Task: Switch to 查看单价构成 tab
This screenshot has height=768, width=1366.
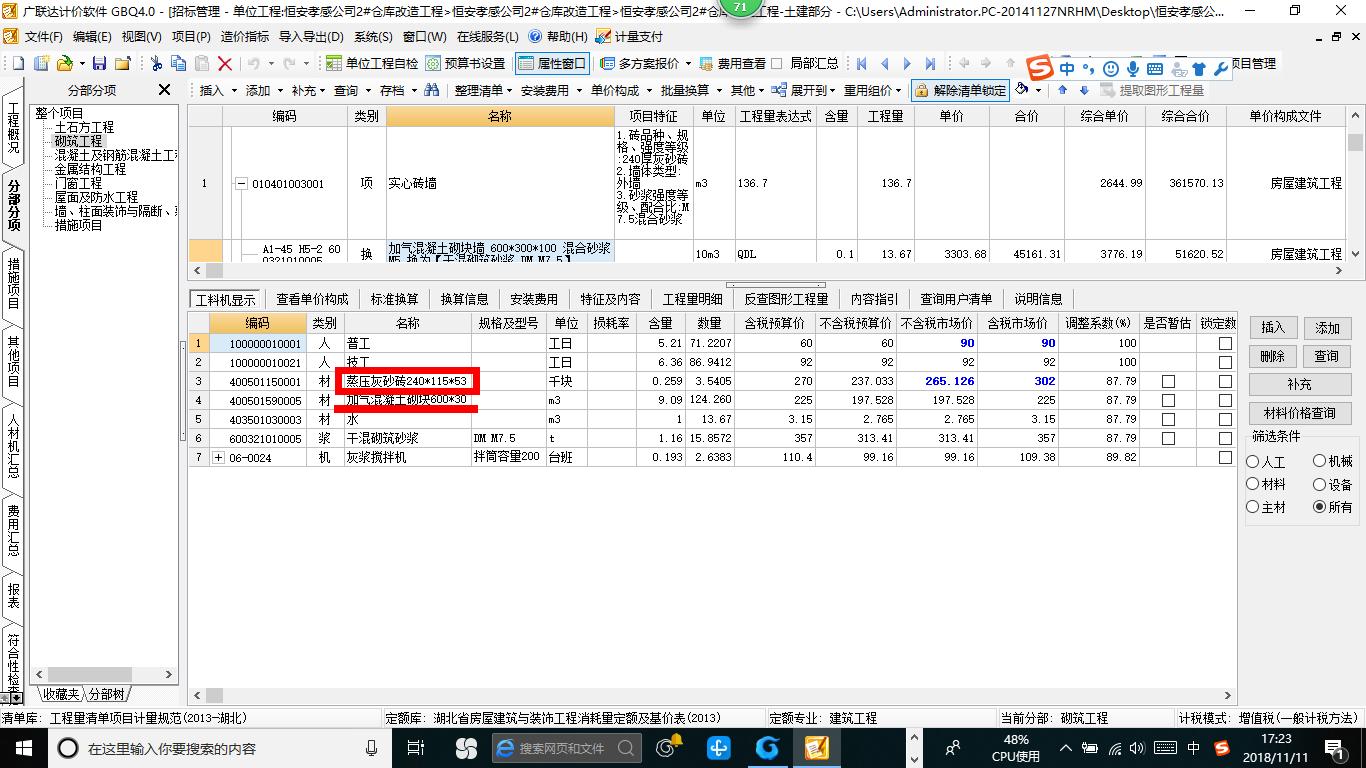Action: (x=312, y=299)
